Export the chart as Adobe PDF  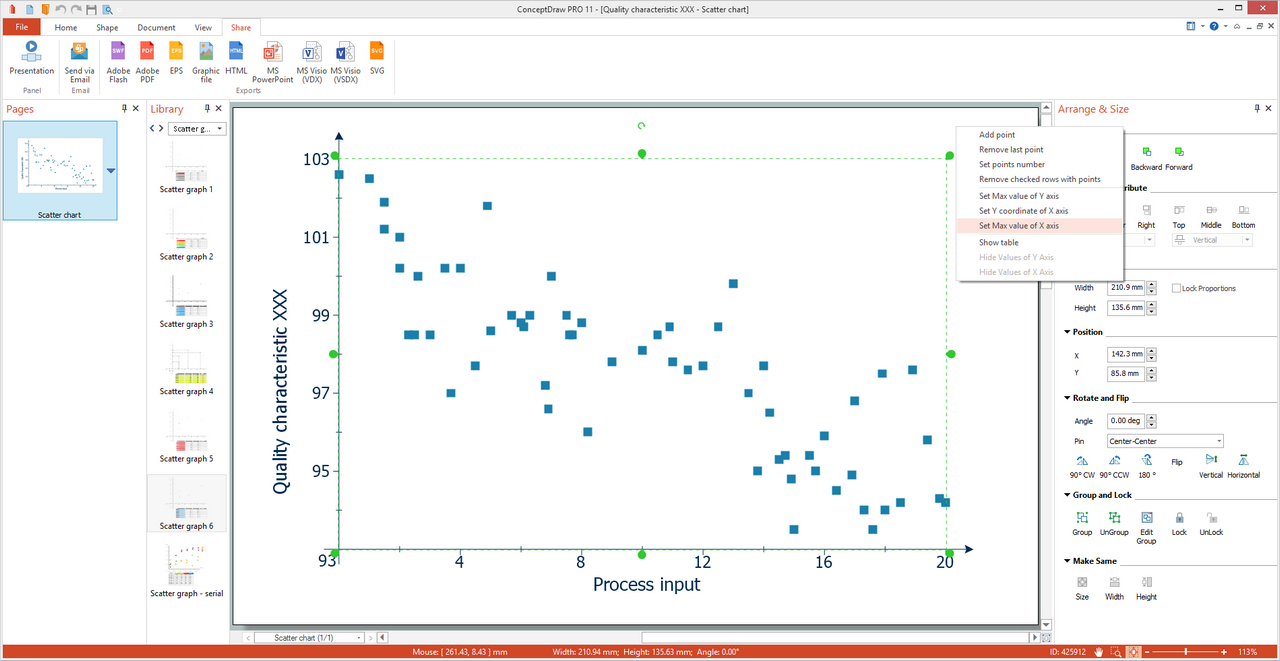(147, 60)
